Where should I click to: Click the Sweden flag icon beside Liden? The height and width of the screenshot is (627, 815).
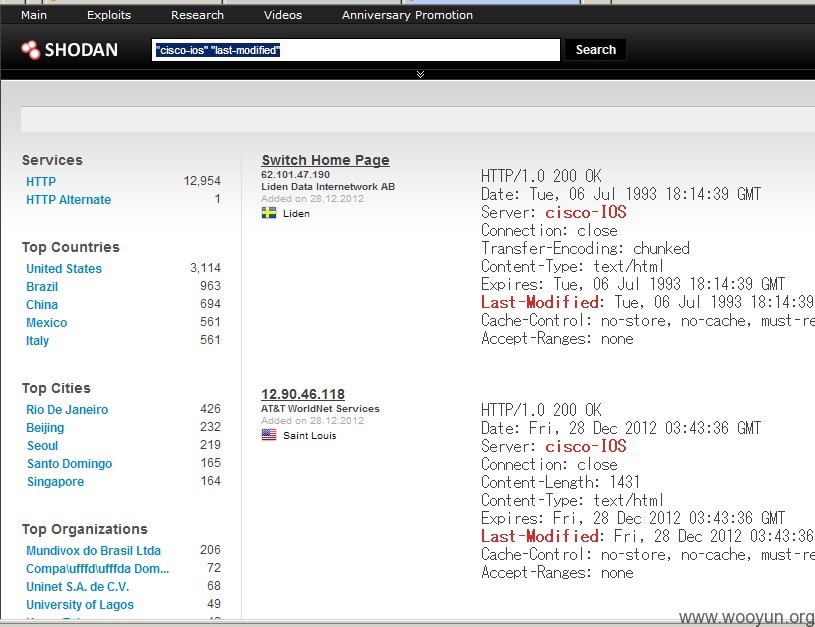pos(269,213)
